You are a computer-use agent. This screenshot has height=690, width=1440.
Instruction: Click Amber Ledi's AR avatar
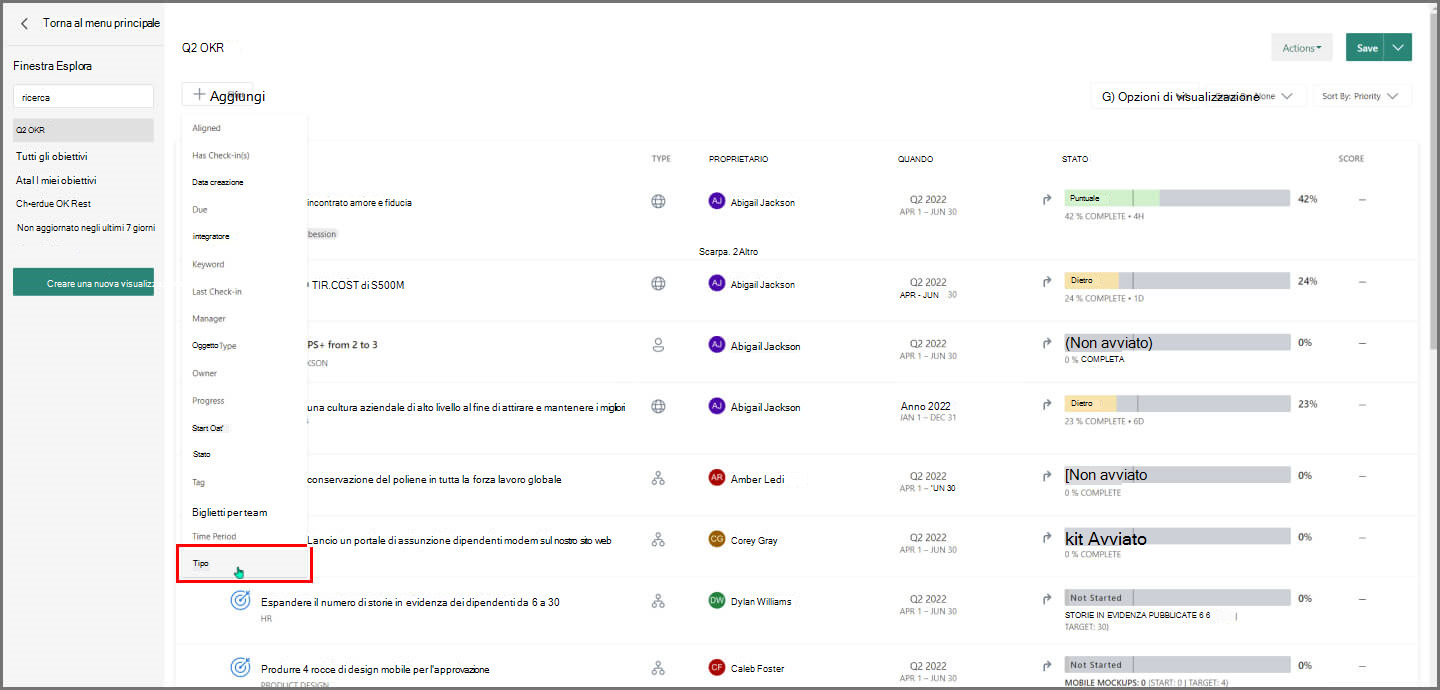pos(716,478)
